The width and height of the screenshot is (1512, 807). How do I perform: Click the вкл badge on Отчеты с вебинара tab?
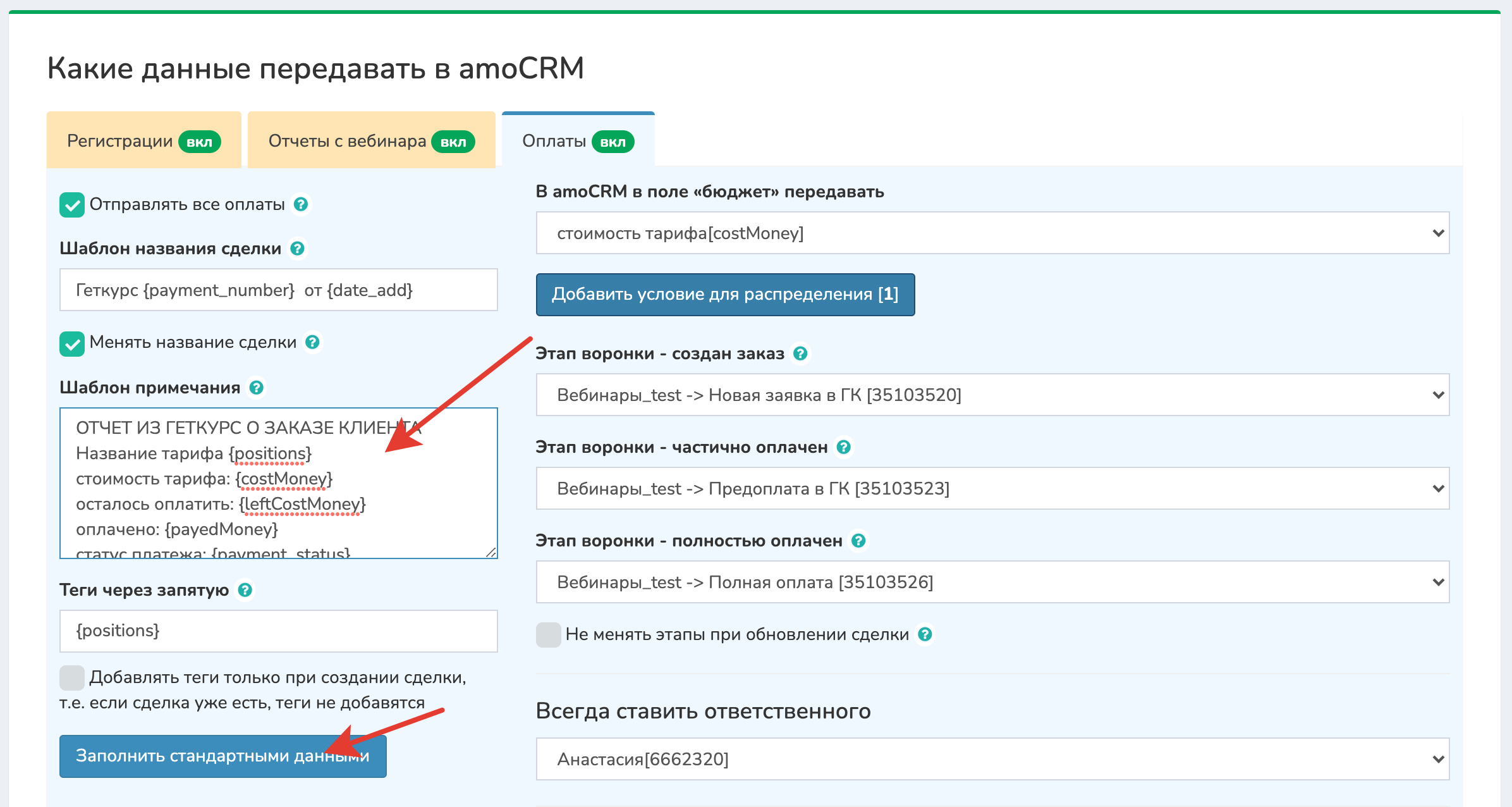pyautogui.click(x=453, y=142)
